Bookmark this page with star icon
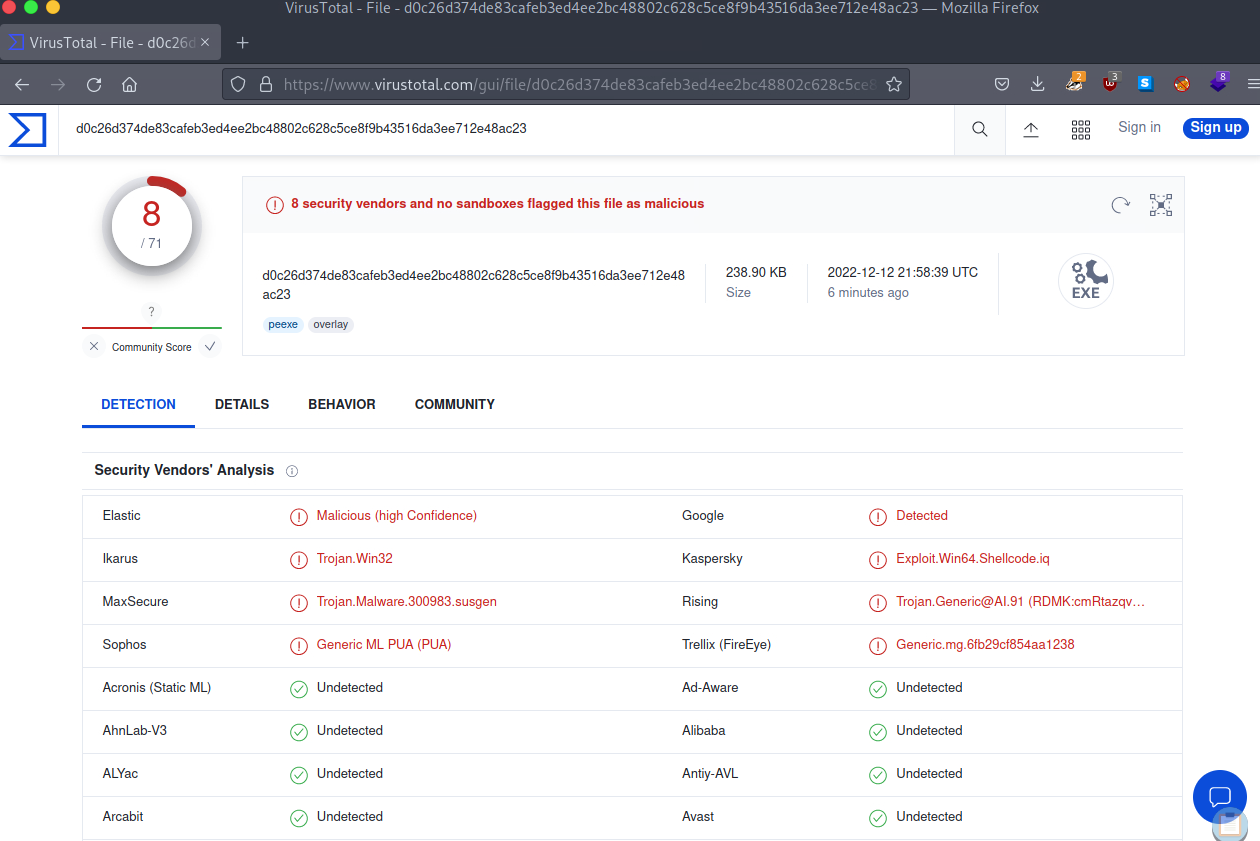Screen dimensions: 1260x841 click(894, 85)
